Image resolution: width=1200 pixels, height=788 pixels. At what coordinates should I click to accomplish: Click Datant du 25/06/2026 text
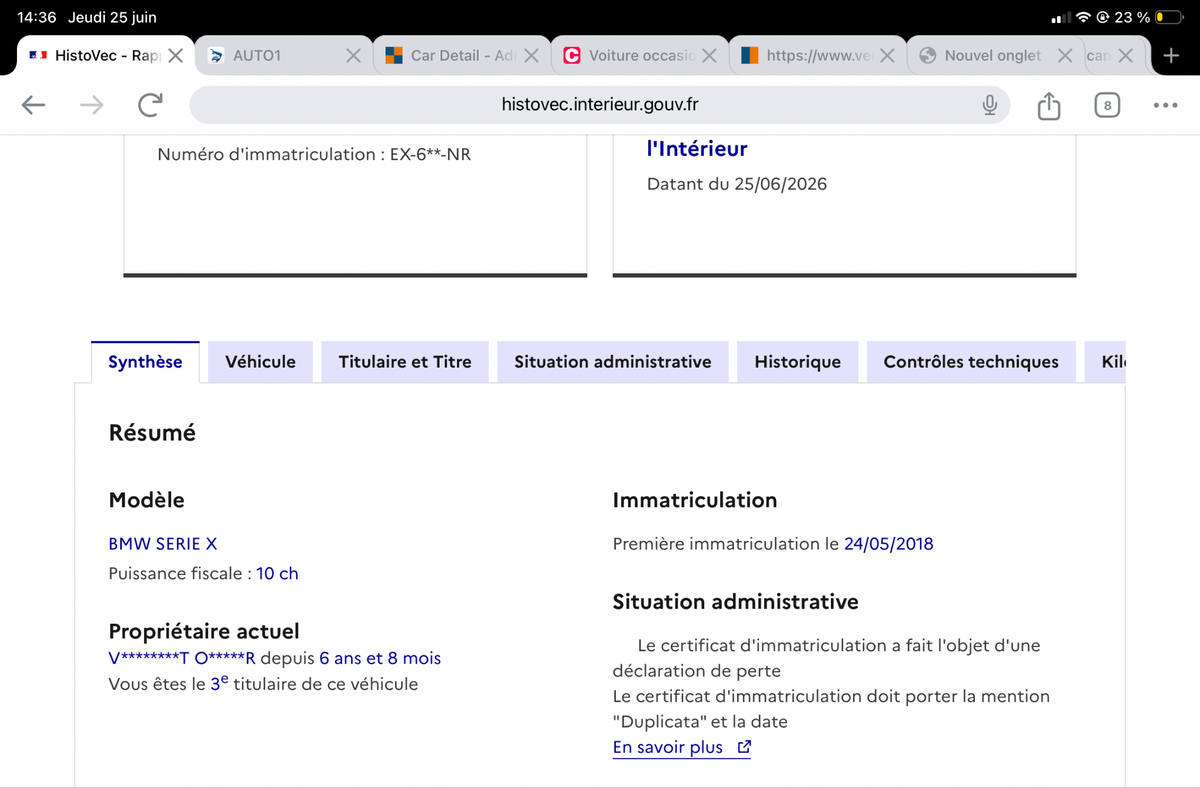(x=737, y=184)
